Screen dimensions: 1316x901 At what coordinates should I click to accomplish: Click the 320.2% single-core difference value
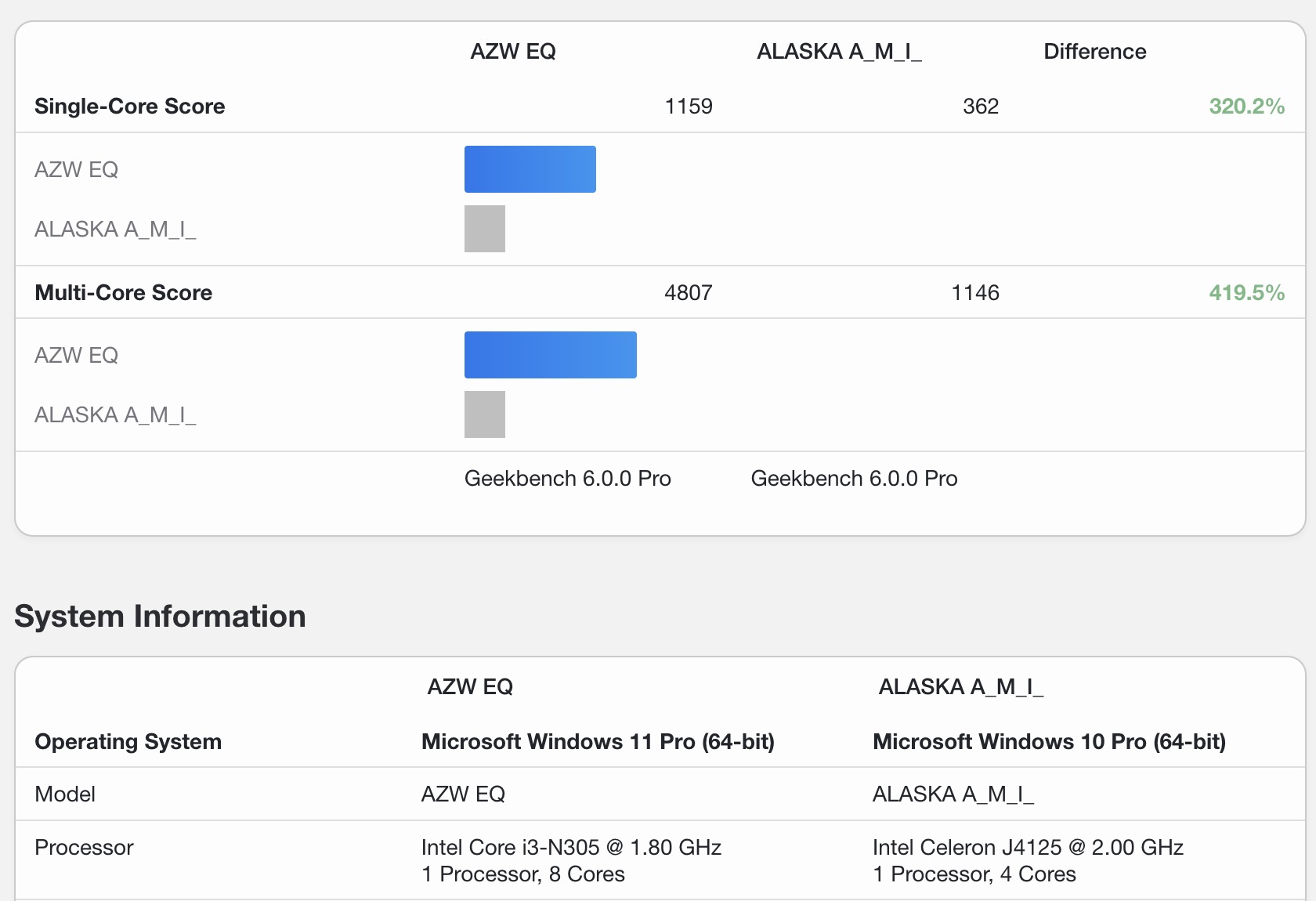(x=1246, y=107)
